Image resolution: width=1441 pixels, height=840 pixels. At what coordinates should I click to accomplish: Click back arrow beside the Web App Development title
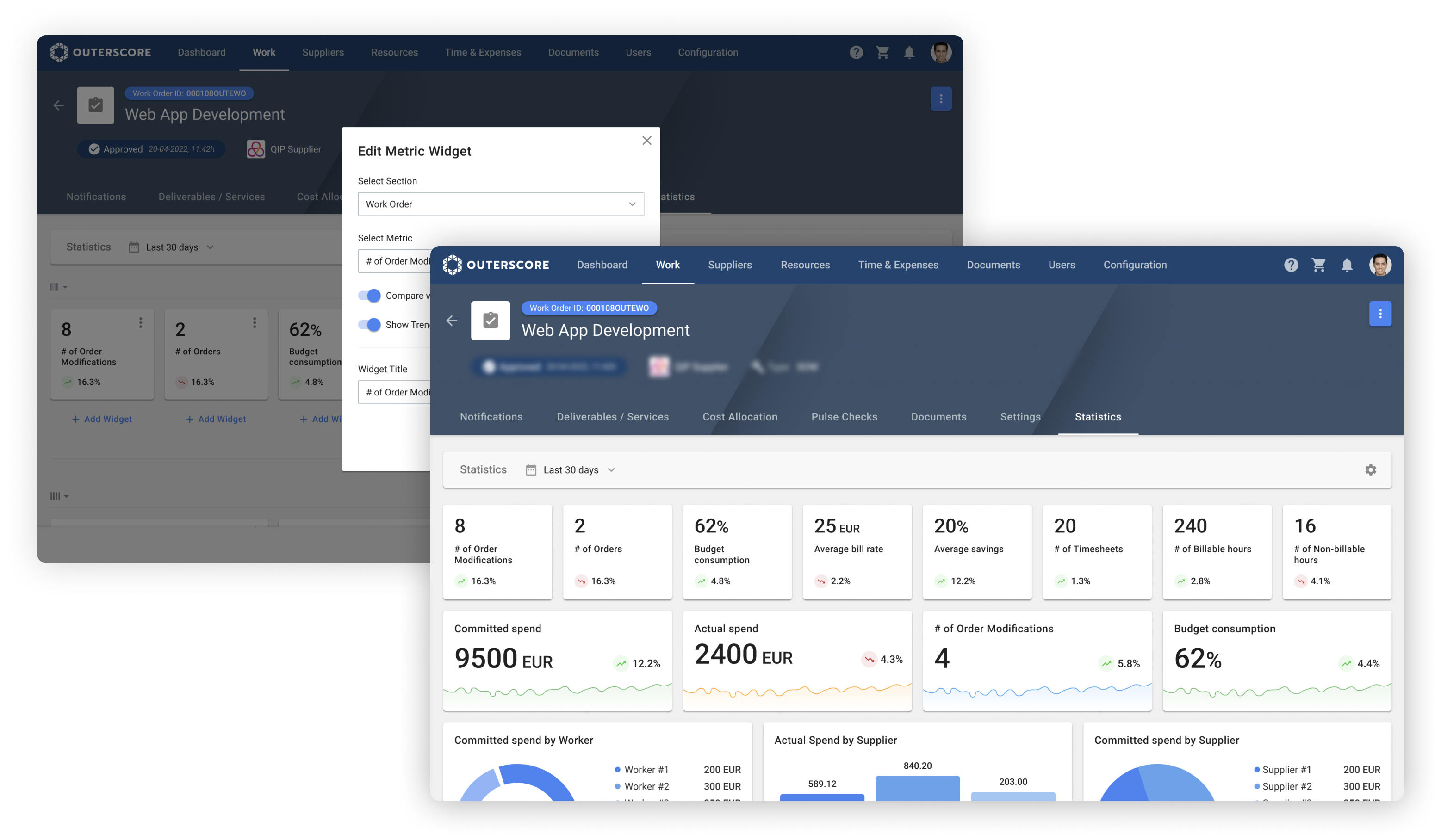point(452,321)
